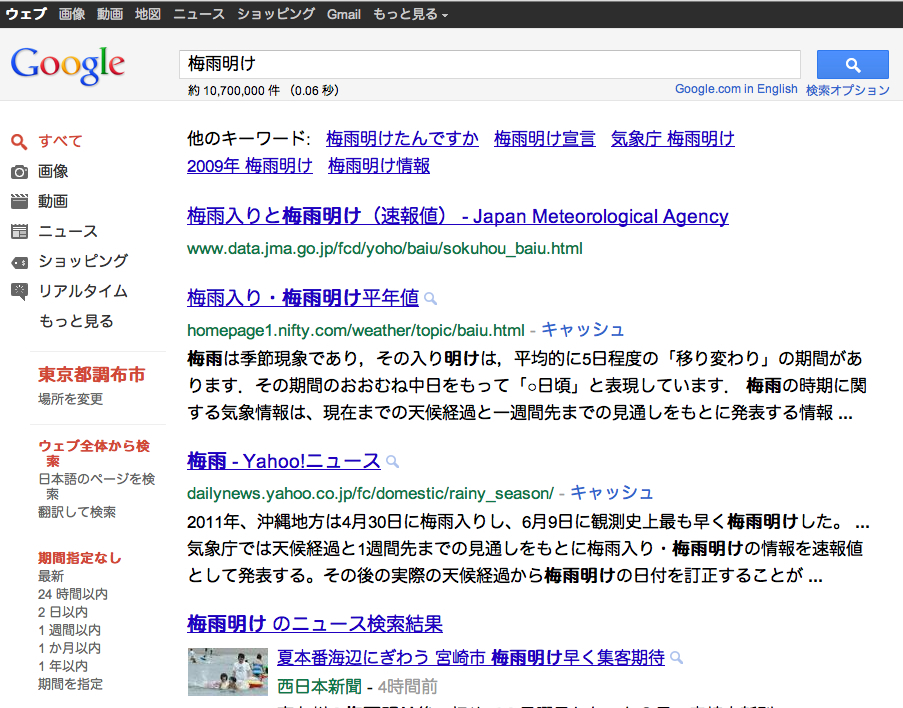The height and width of the screenshot is (708, 903).
Task: Open preview magnifier beside 夏本番海辺にぎわう result
Action: (677, 657)
